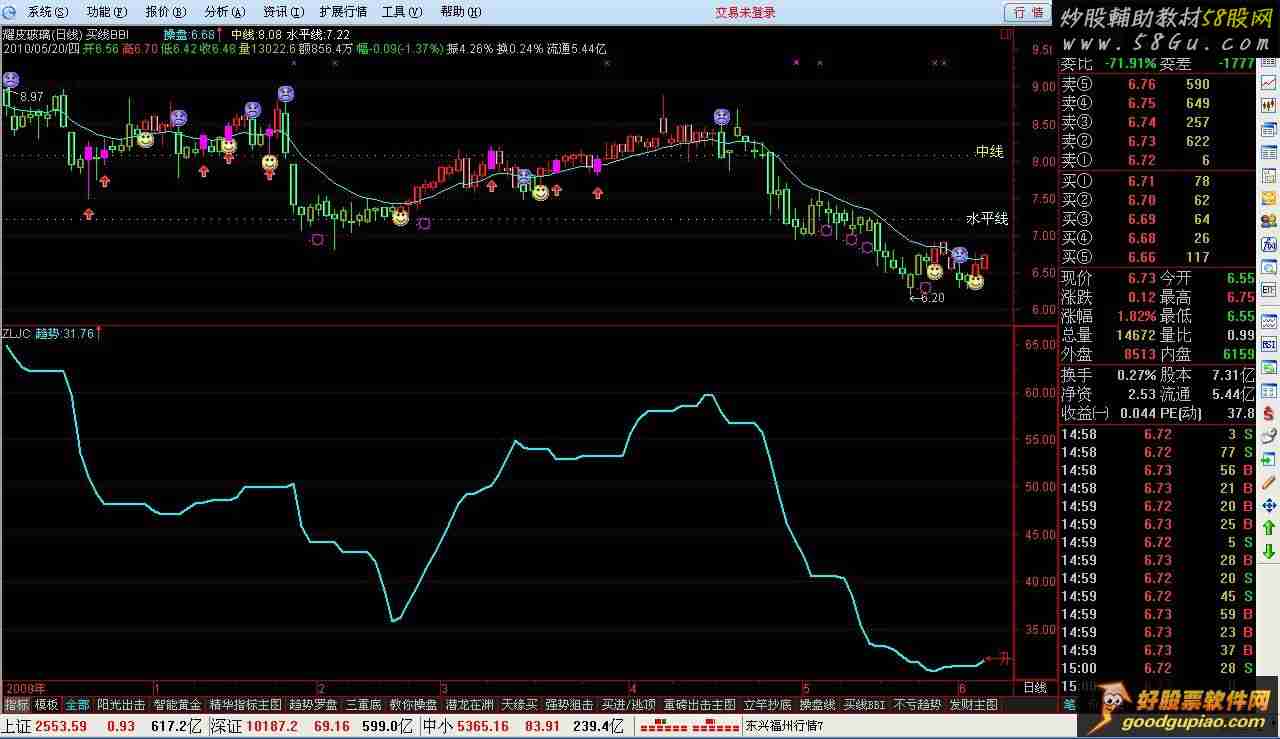The height and width of the screenshot is (739, 1280).
Task: Click the 现价 value 6.73
Action: (x=1141, y=278)
